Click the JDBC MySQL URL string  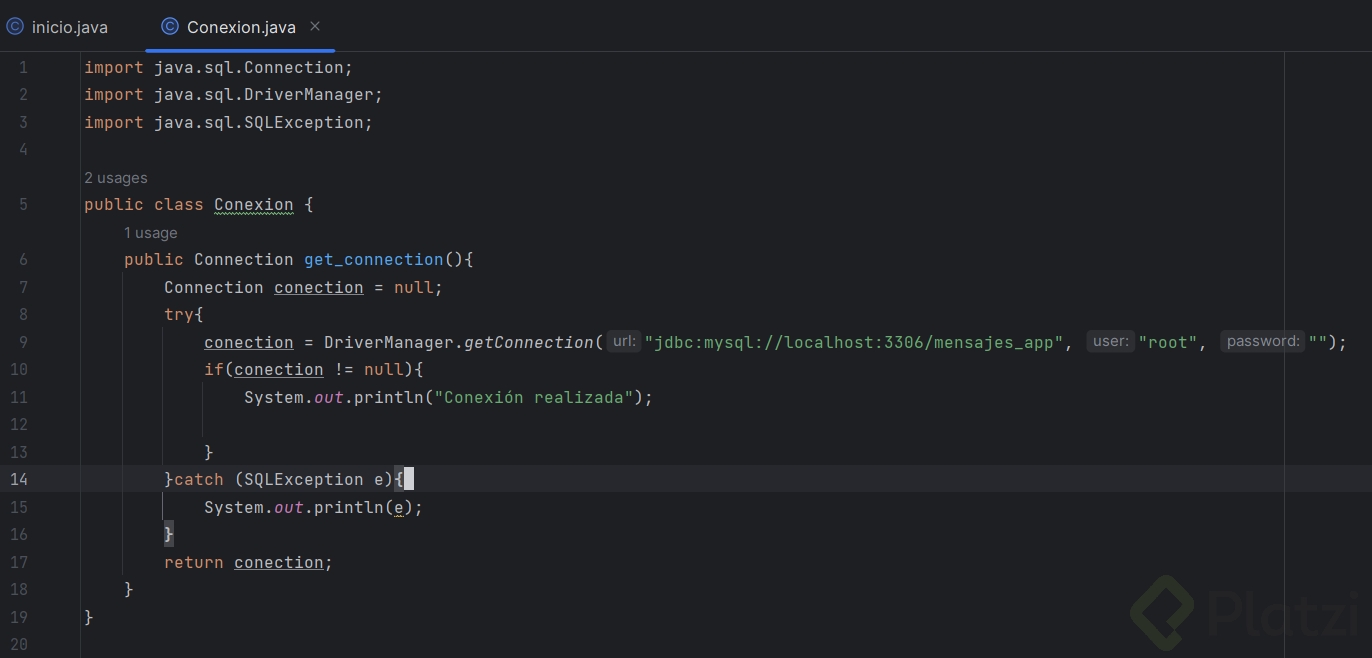point(853,342)
